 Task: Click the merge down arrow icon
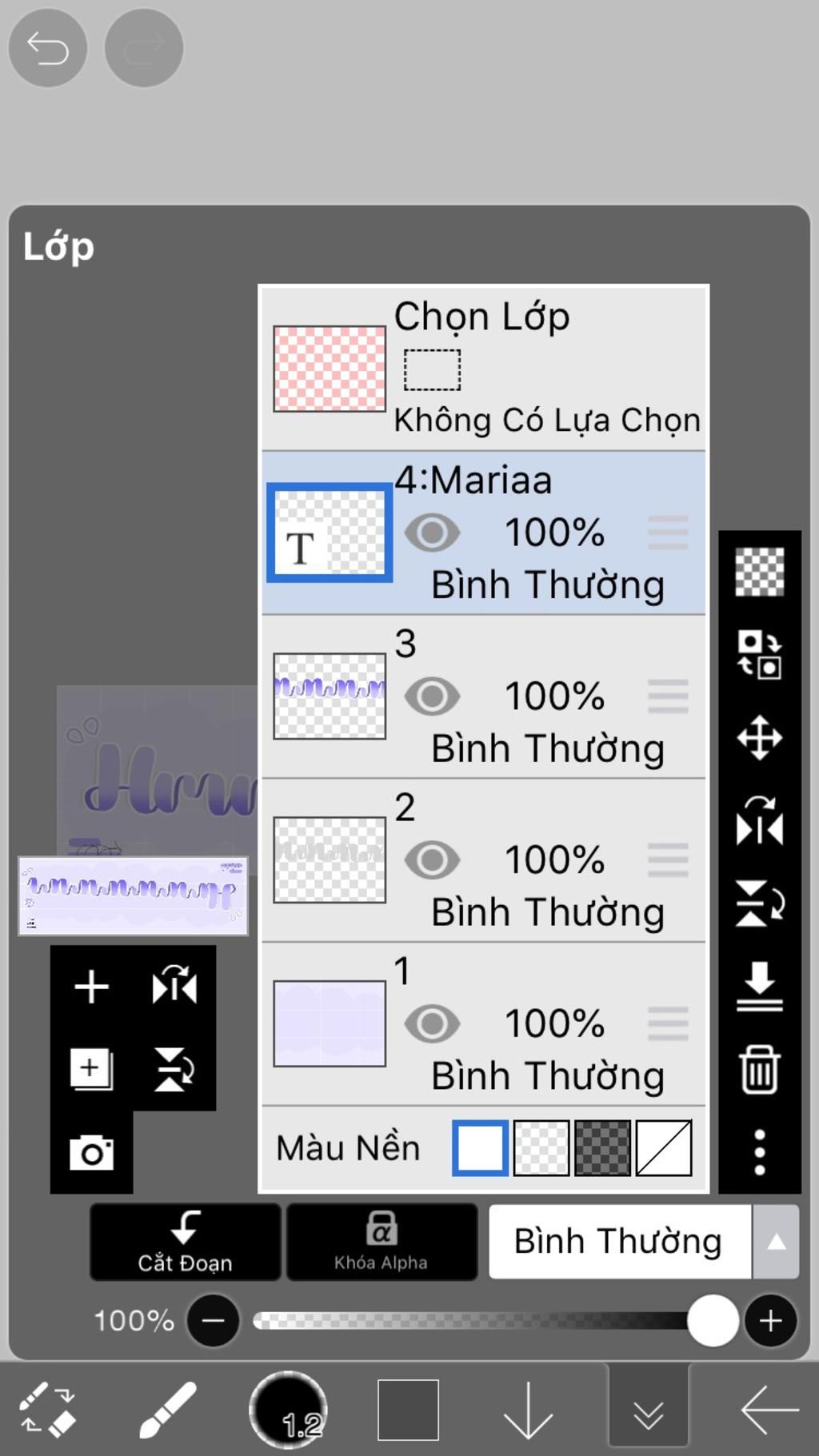coord(759,986)
